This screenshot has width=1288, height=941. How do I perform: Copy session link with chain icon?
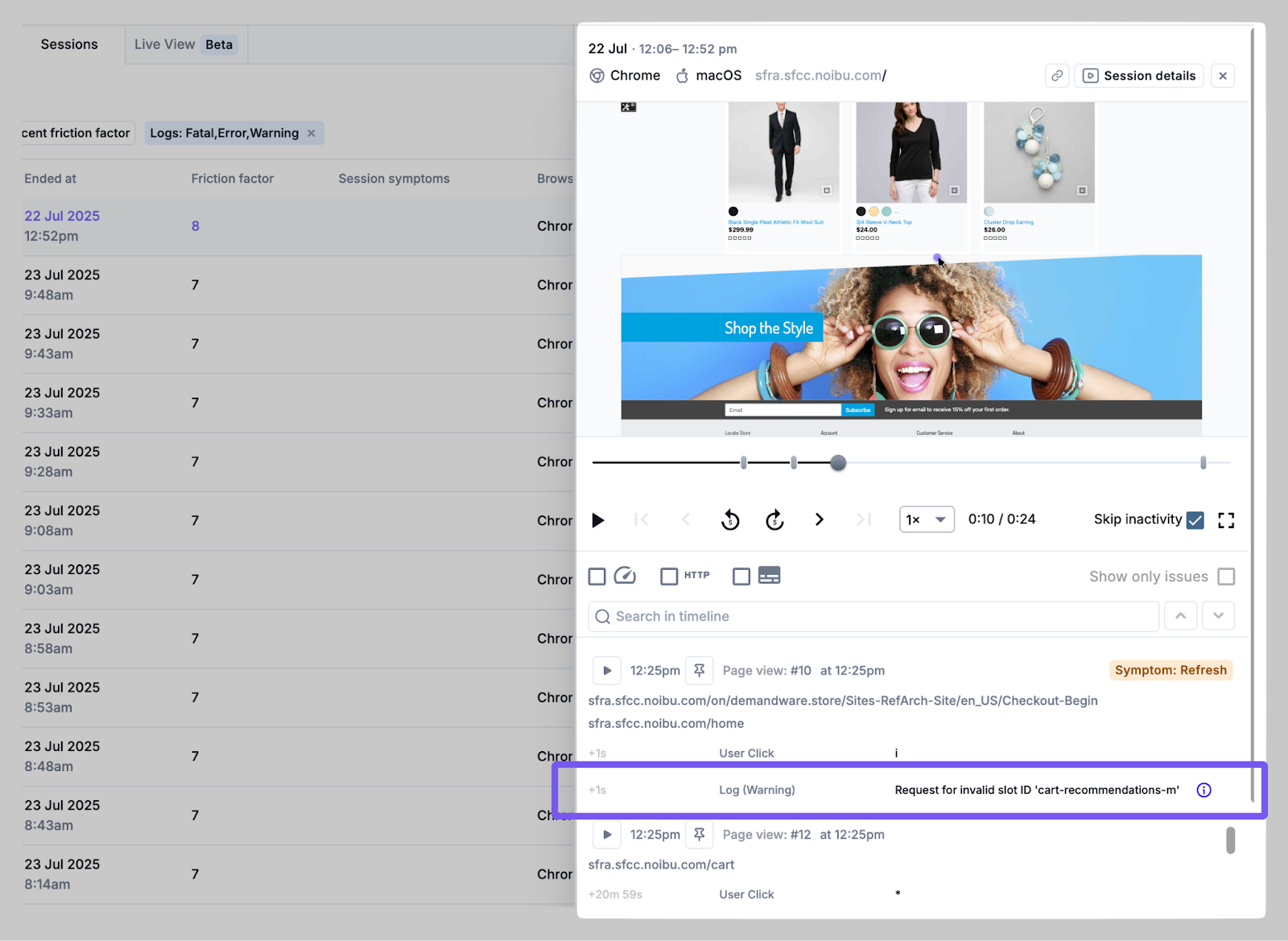1057,76
